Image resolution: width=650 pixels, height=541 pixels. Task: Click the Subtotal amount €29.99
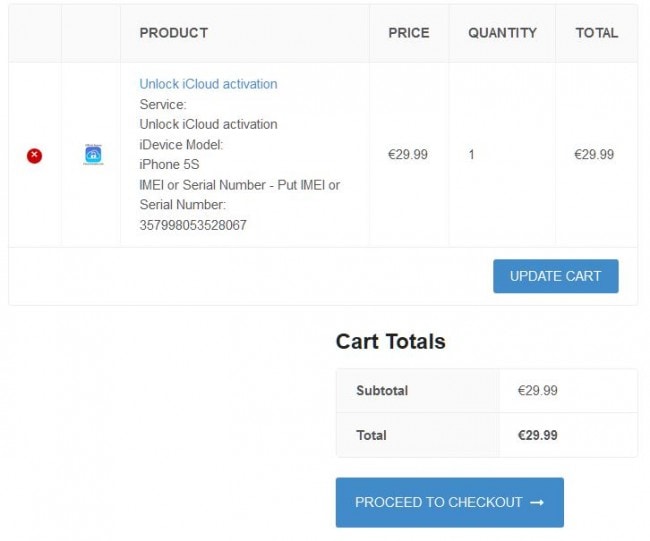tap(537, 391)
